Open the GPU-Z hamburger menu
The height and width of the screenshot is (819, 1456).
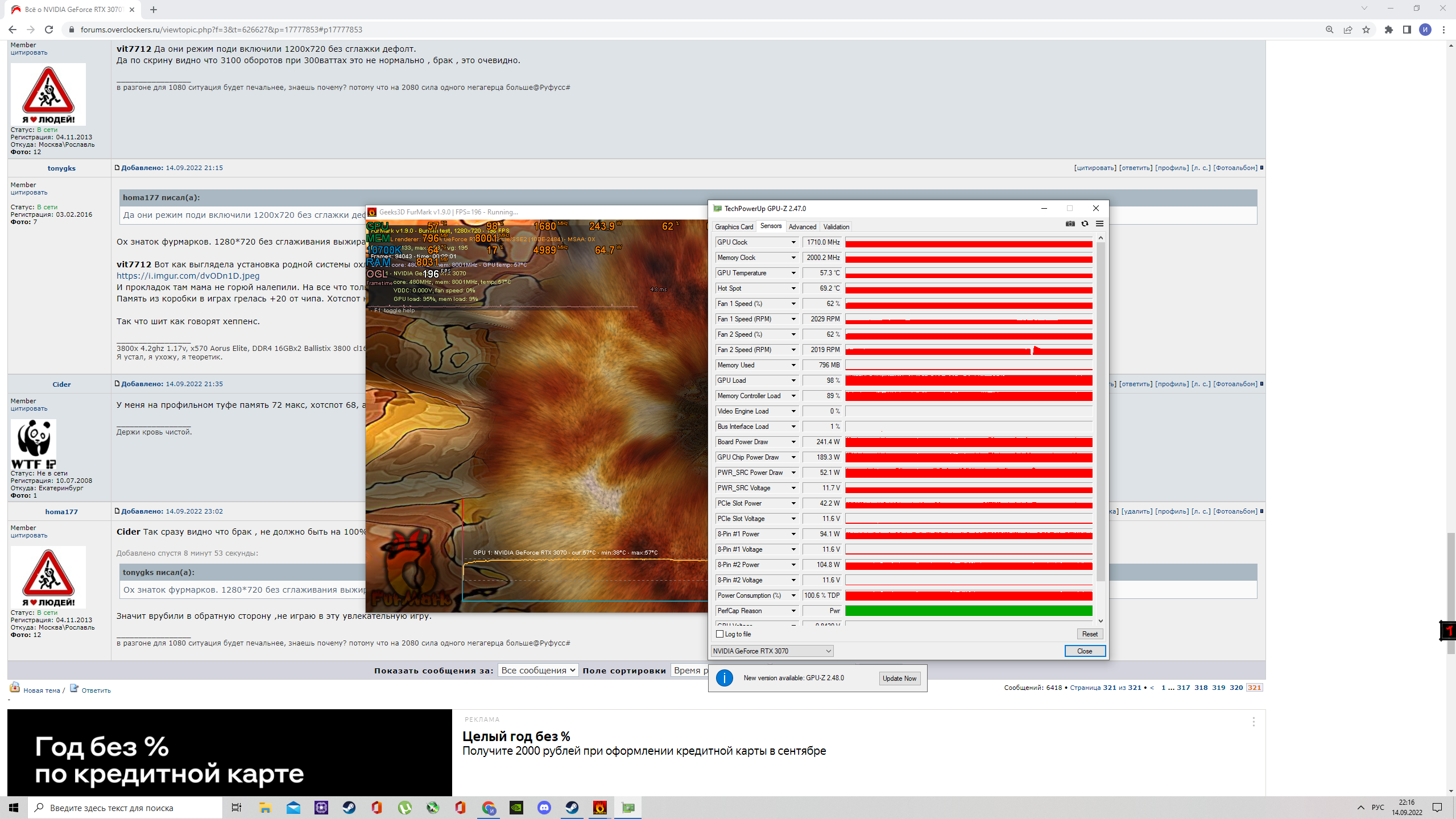[1099, 224]
